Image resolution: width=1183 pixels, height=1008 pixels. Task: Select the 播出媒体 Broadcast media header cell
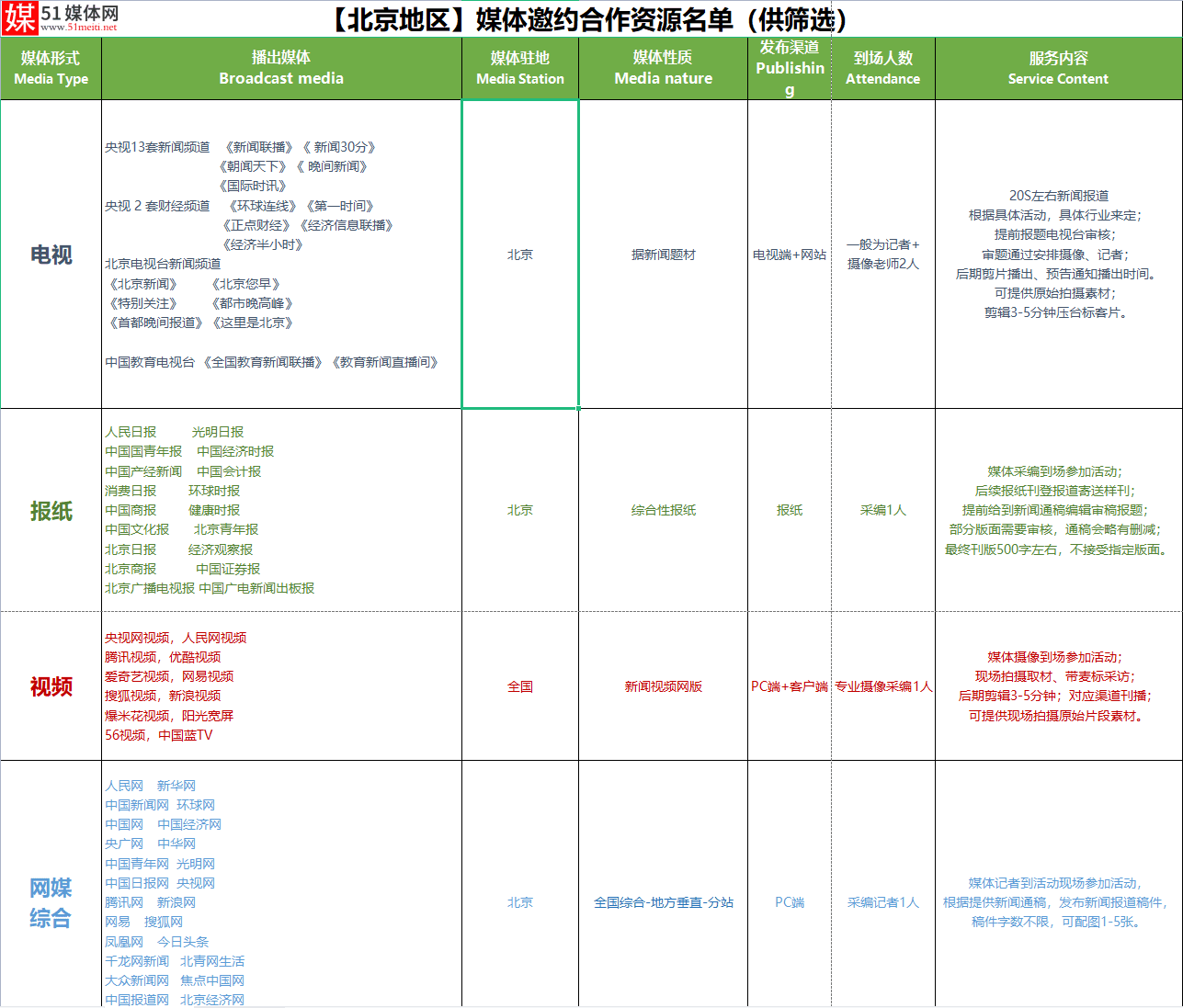[281, 68]
